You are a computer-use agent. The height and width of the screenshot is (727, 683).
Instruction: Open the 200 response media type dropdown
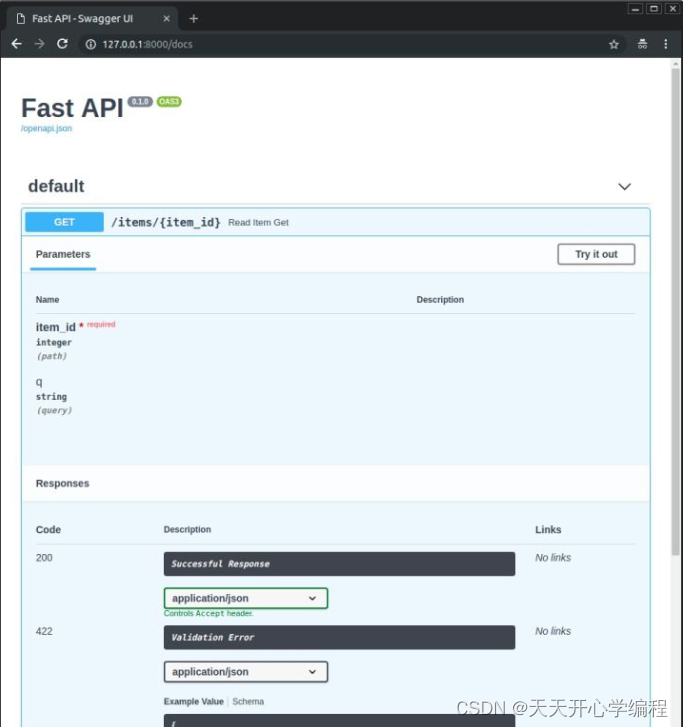coord(245,598)
